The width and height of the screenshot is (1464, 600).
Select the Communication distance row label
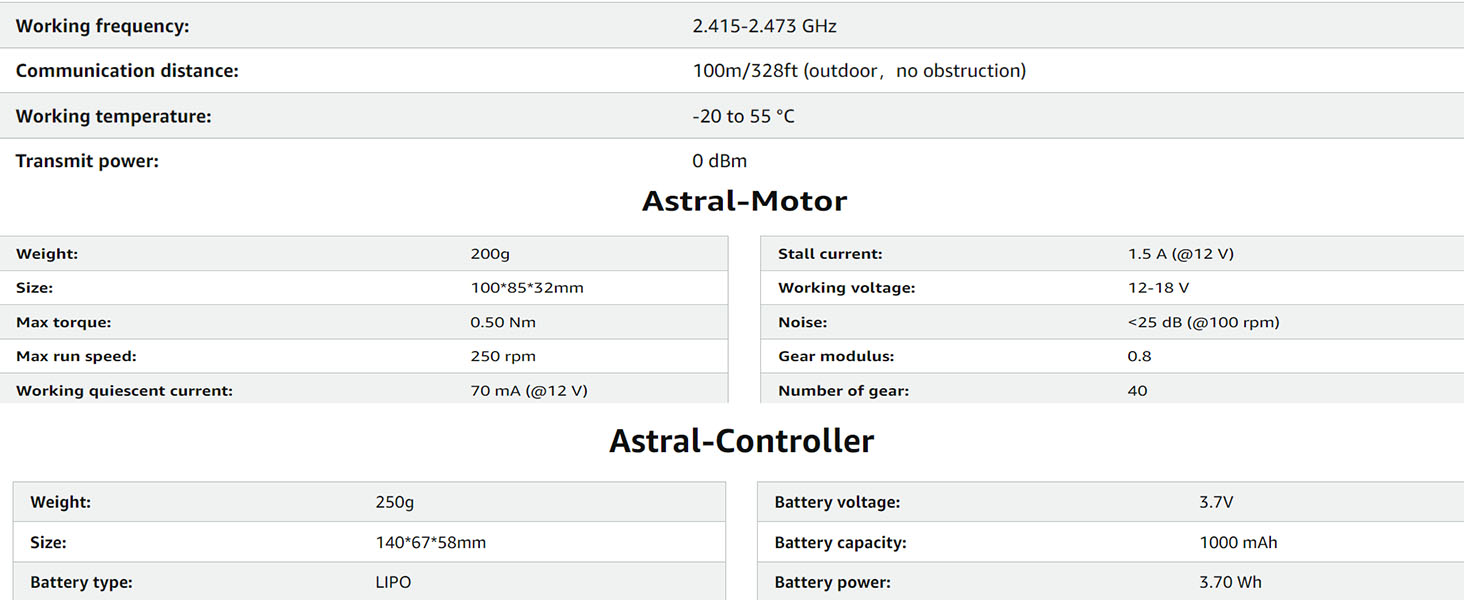tap(127, 71)
